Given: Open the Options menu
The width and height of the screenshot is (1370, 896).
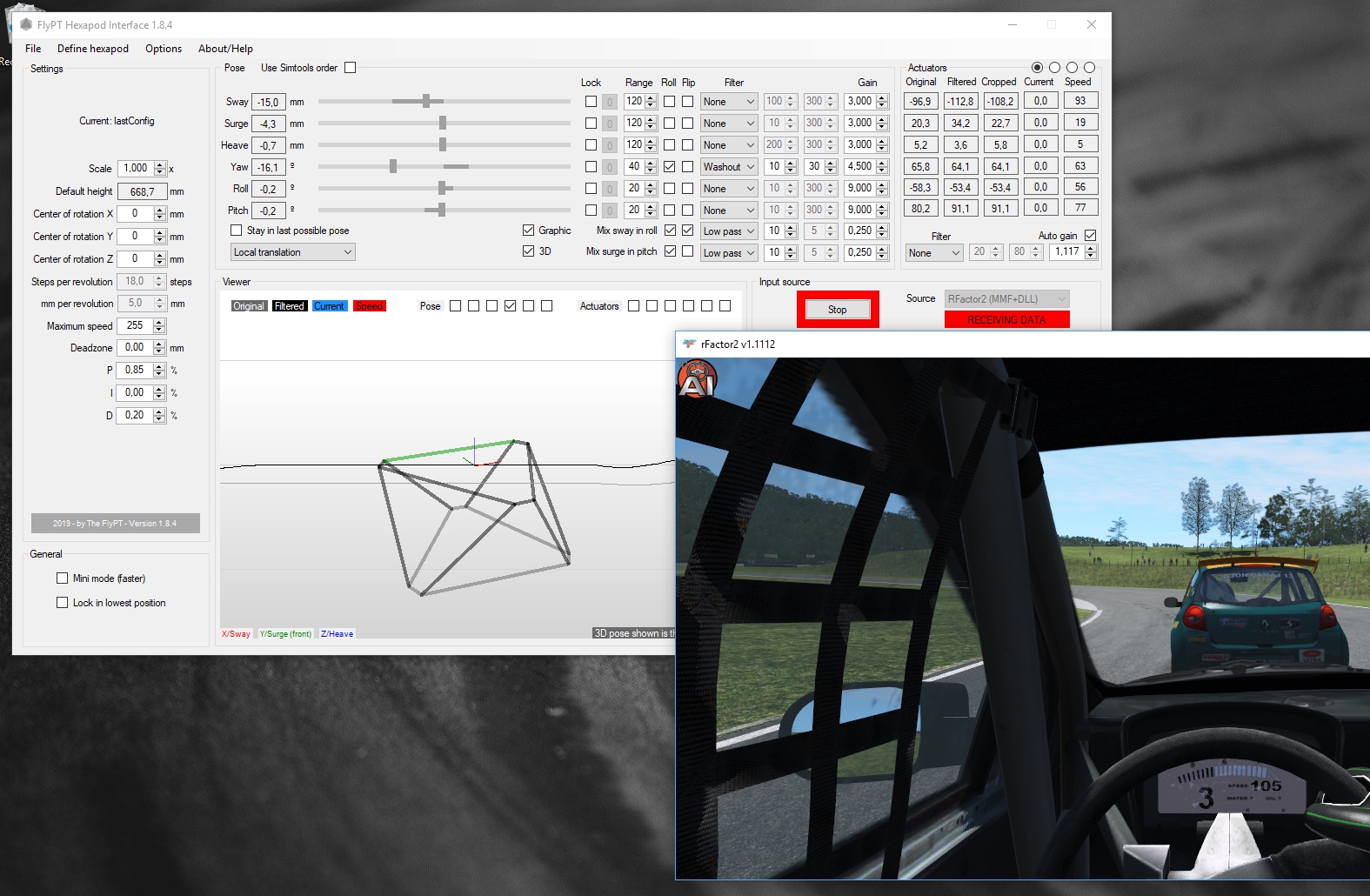Looking at the screenshot, I should (x=164, y=49).
